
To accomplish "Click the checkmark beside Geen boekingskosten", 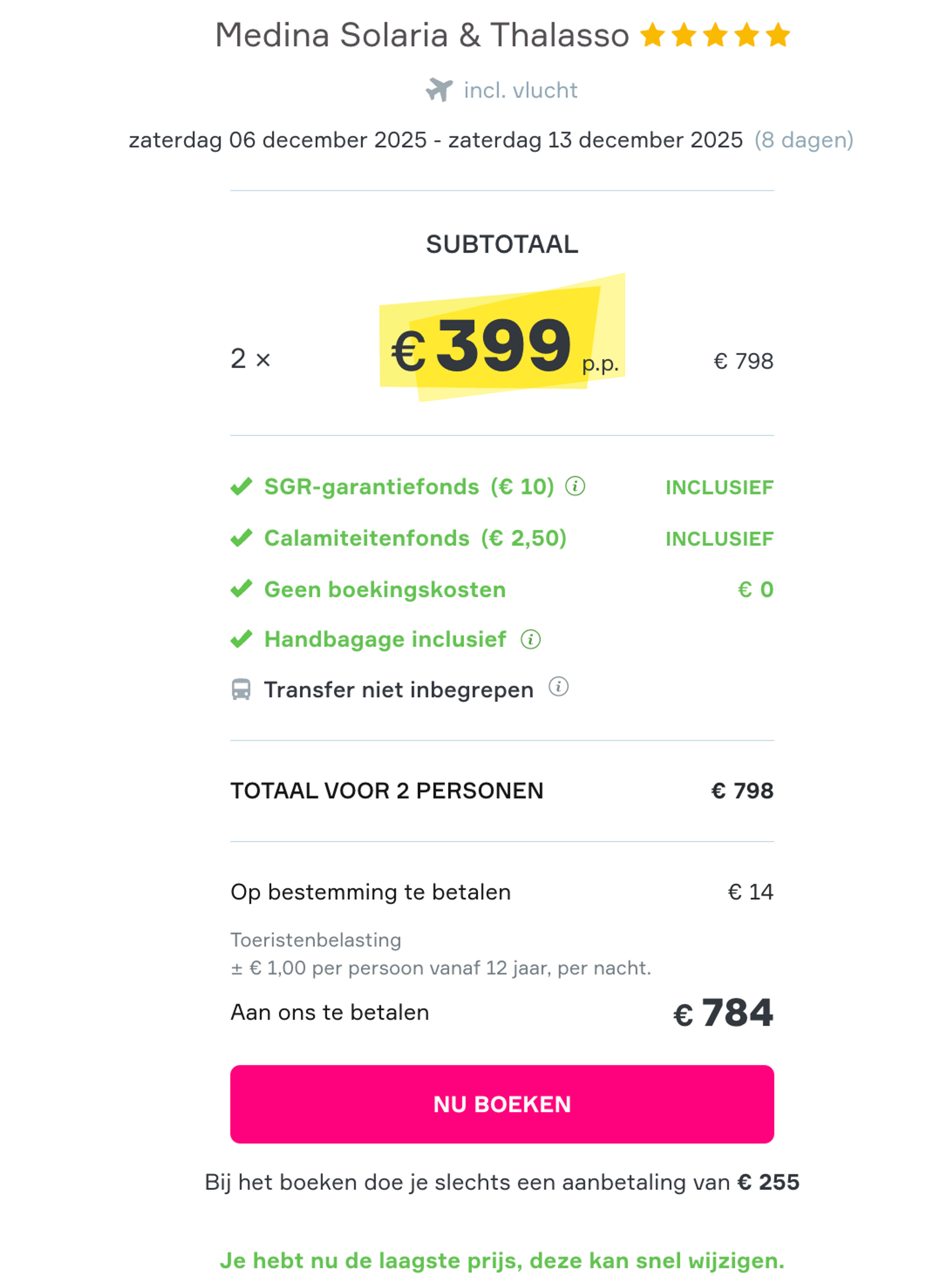I will click(241, 588).
